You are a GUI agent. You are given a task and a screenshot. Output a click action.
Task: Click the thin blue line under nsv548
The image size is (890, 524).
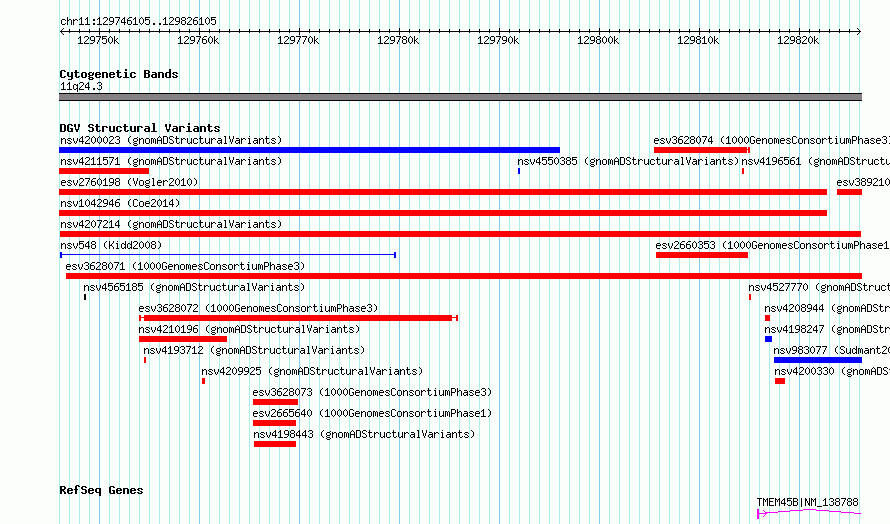(x=228, y=255)
